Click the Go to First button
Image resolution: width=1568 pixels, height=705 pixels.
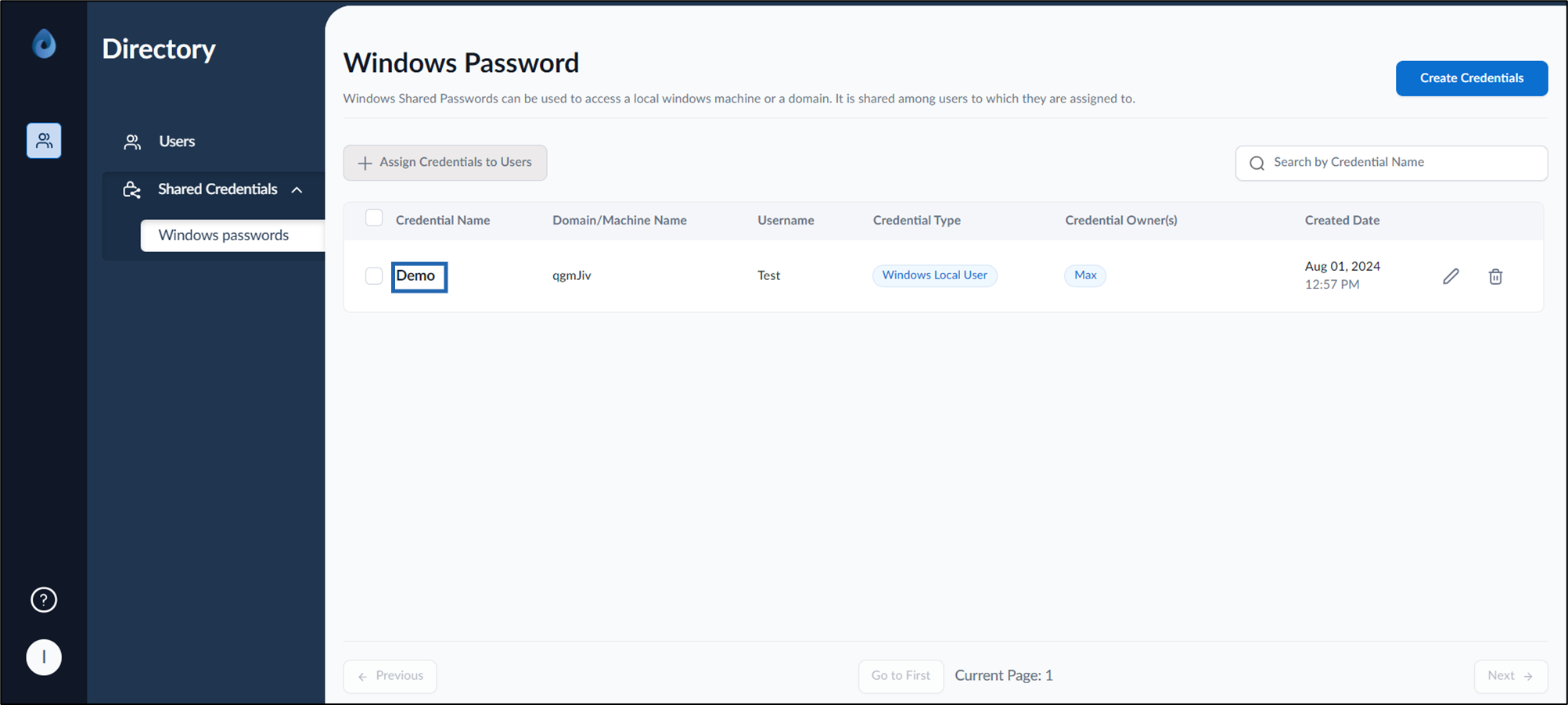[x=901, y=676]
